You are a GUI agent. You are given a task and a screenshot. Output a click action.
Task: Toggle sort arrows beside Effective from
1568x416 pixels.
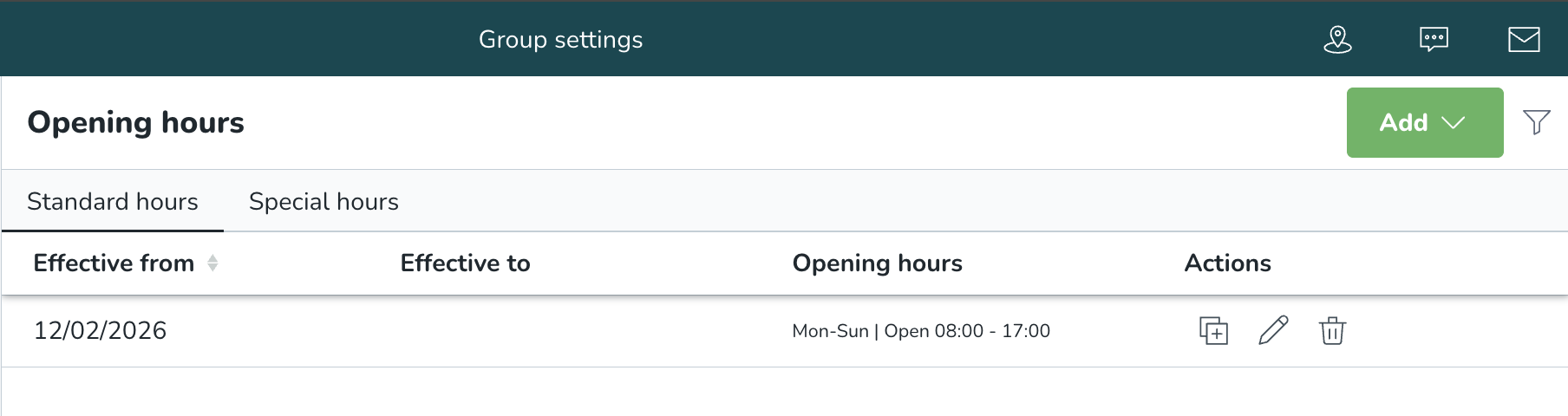point(212,263)
